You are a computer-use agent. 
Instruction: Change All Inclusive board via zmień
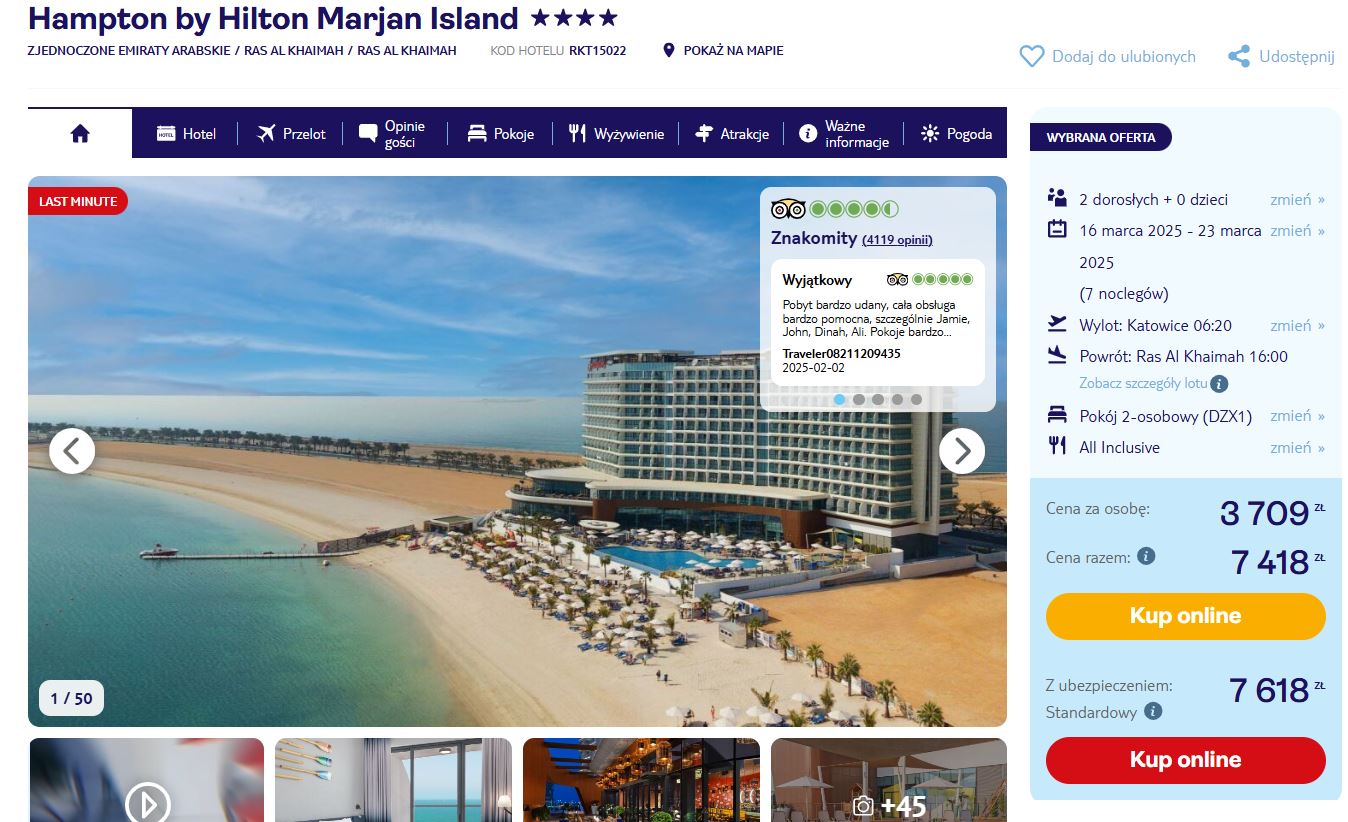(1297, 447)
